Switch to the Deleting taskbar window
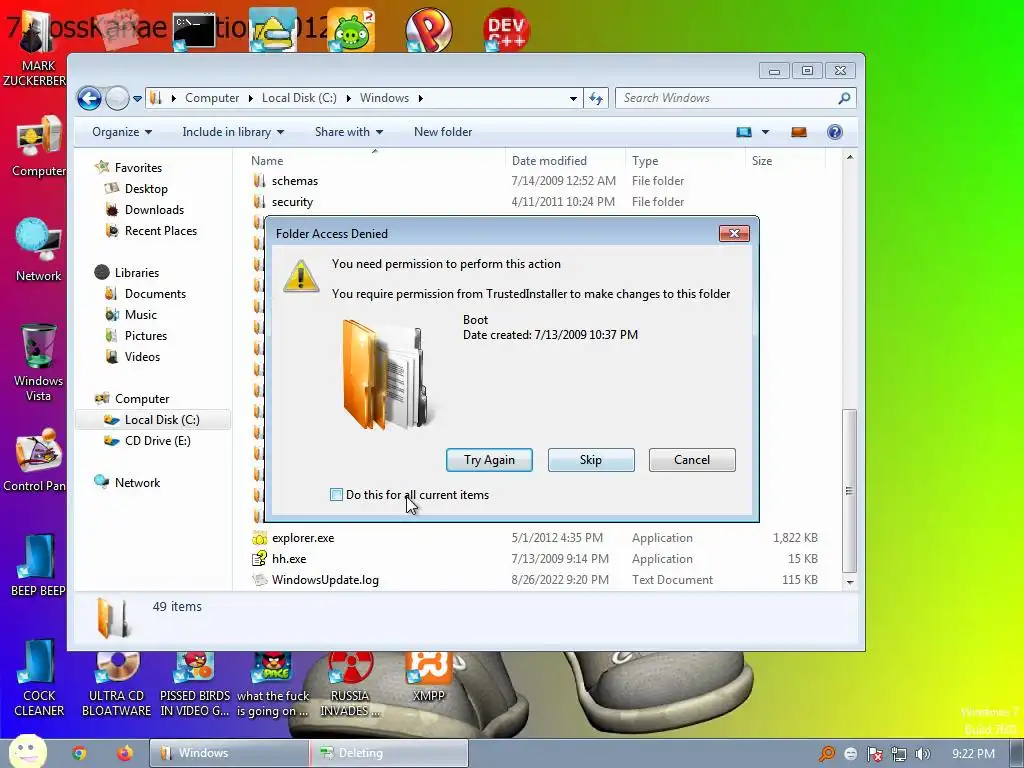The image size is (1024, 768). (x=389, y=753)
